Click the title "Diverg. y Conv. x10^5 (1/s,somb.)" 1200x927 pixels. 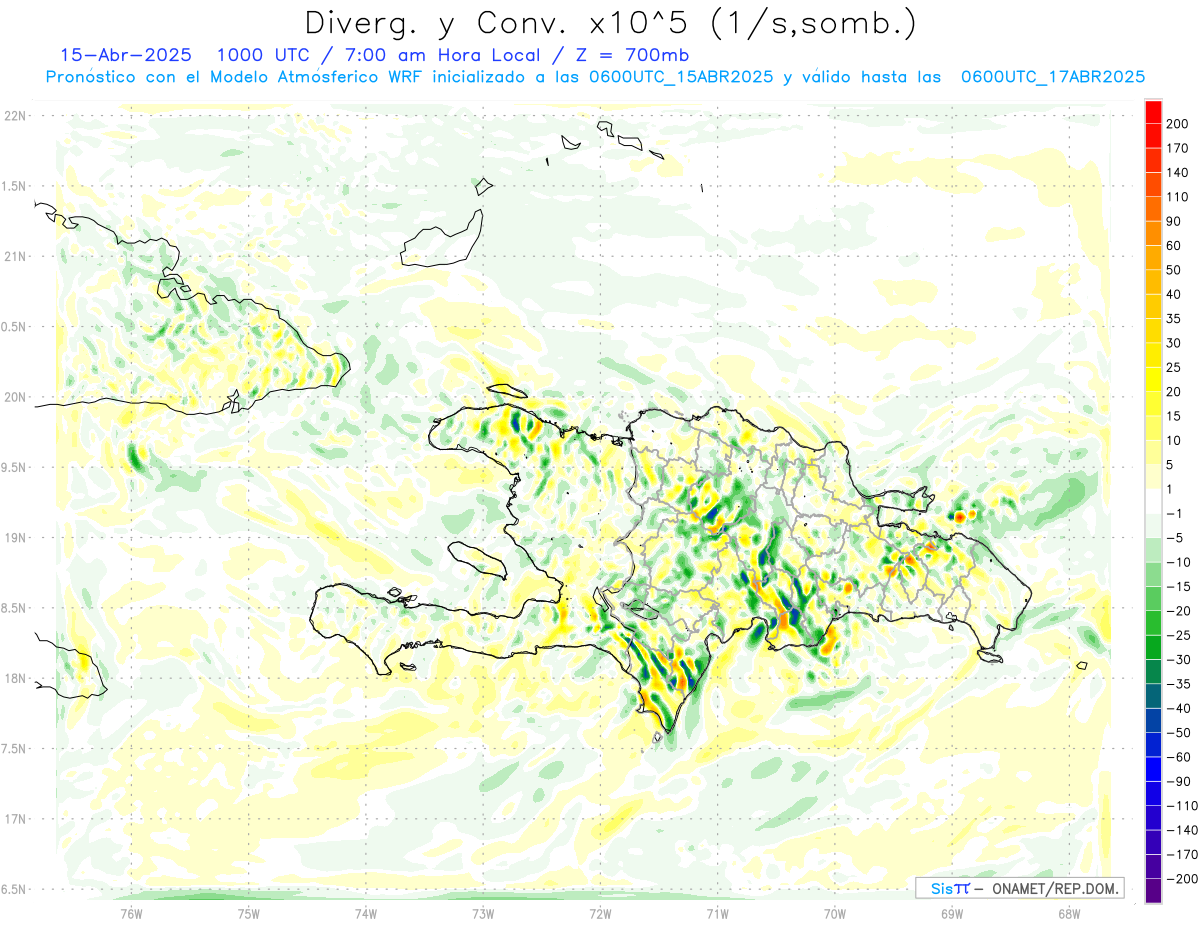610,23
